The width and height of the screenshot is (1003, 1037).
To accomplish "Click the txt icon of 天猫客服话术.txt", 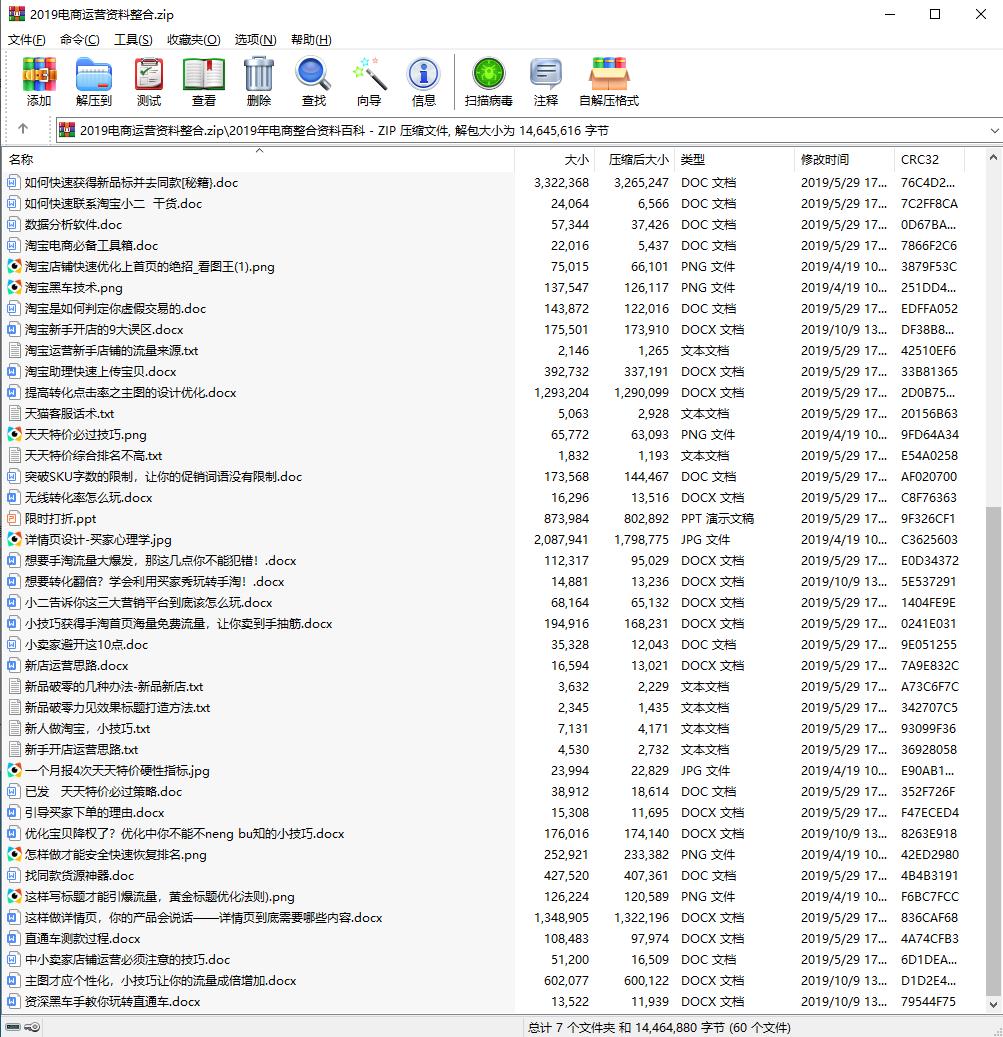I will [x=14, y=413].
